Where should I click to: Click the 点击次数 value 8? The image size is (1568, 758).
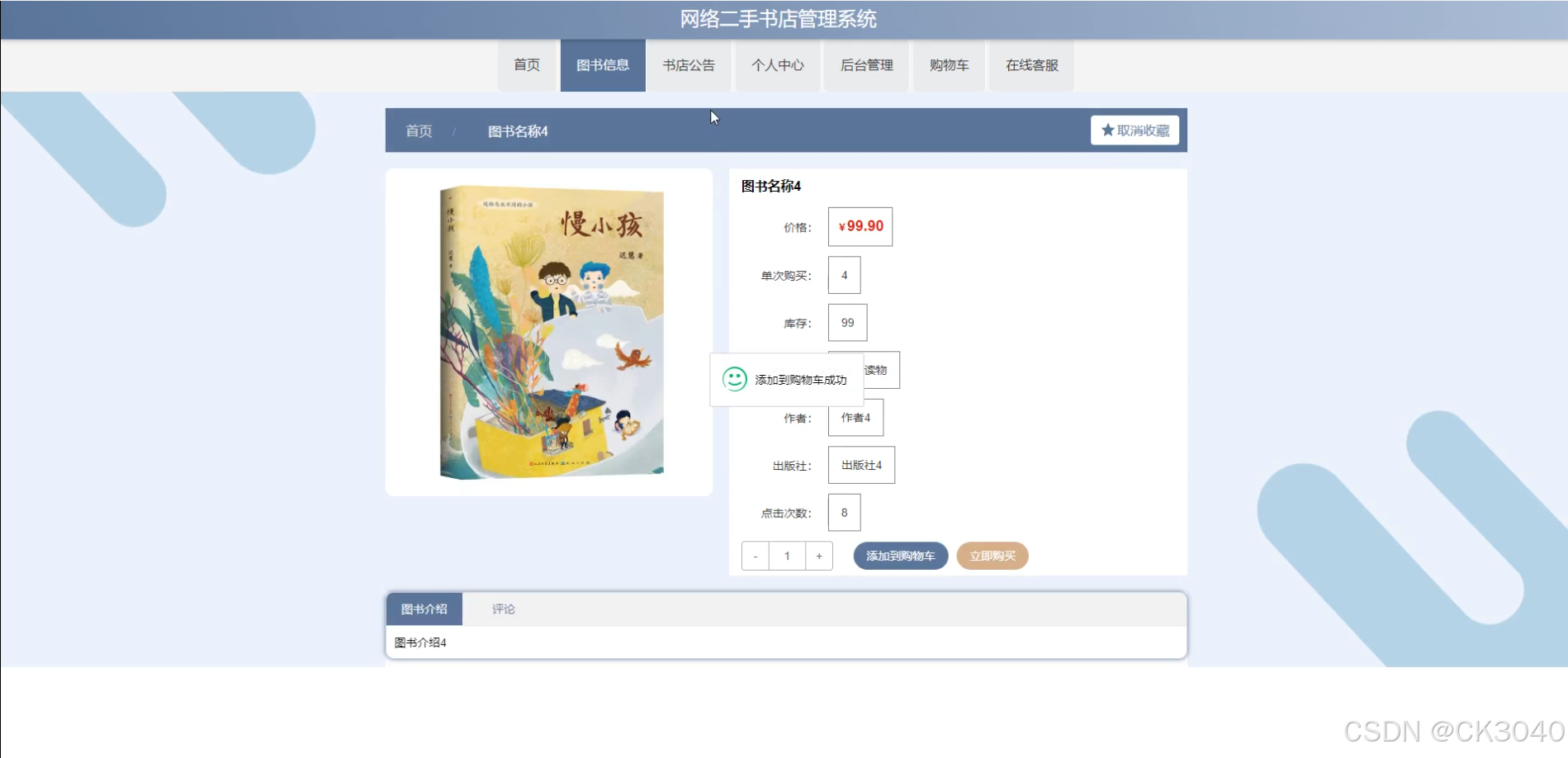[844, 513]
